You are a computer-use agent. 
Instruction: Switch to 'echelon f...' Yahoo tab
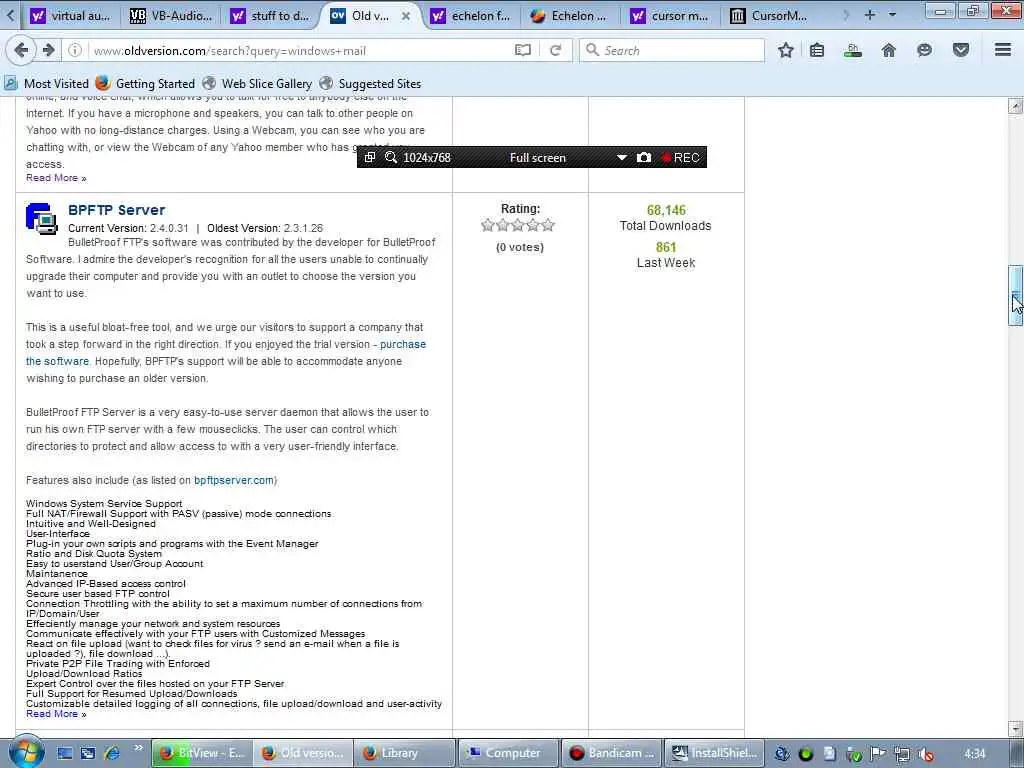coord(470,16)
